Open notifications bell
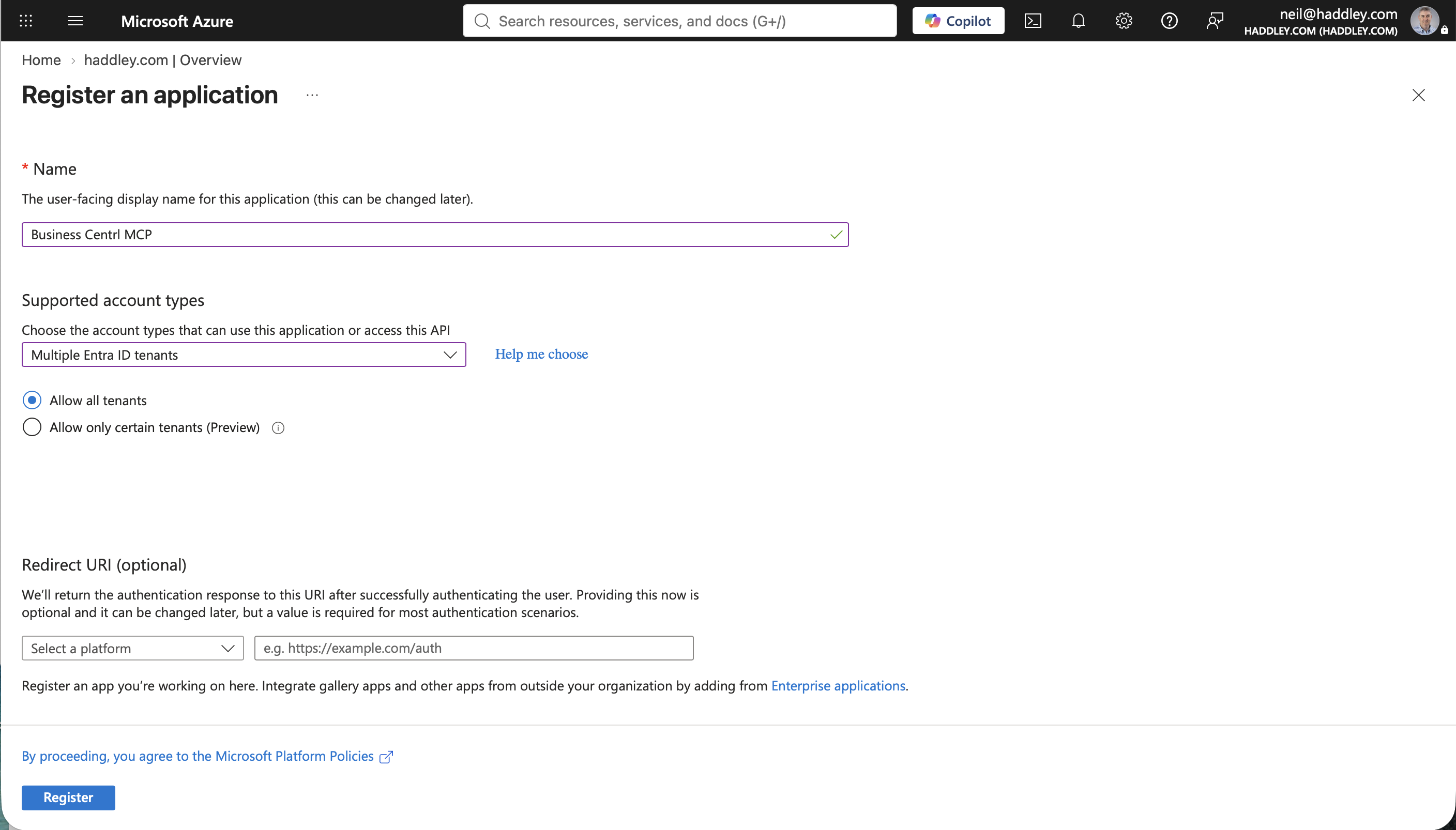This screenshot has width=1456, height=830. coord(1078,21)
